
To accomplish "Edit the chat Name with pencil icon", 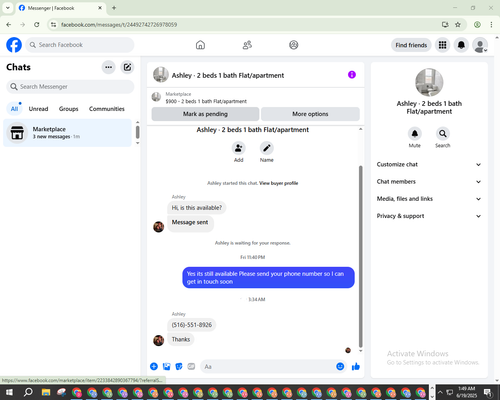I will click(267, 148).
